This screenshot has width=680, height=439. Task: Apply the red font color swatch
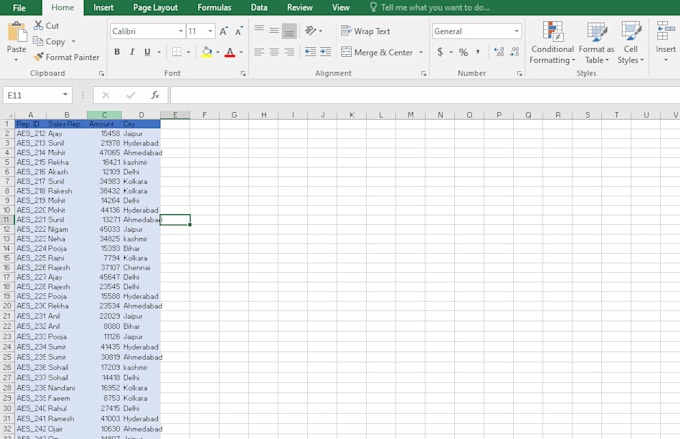(x=229, y=52)
